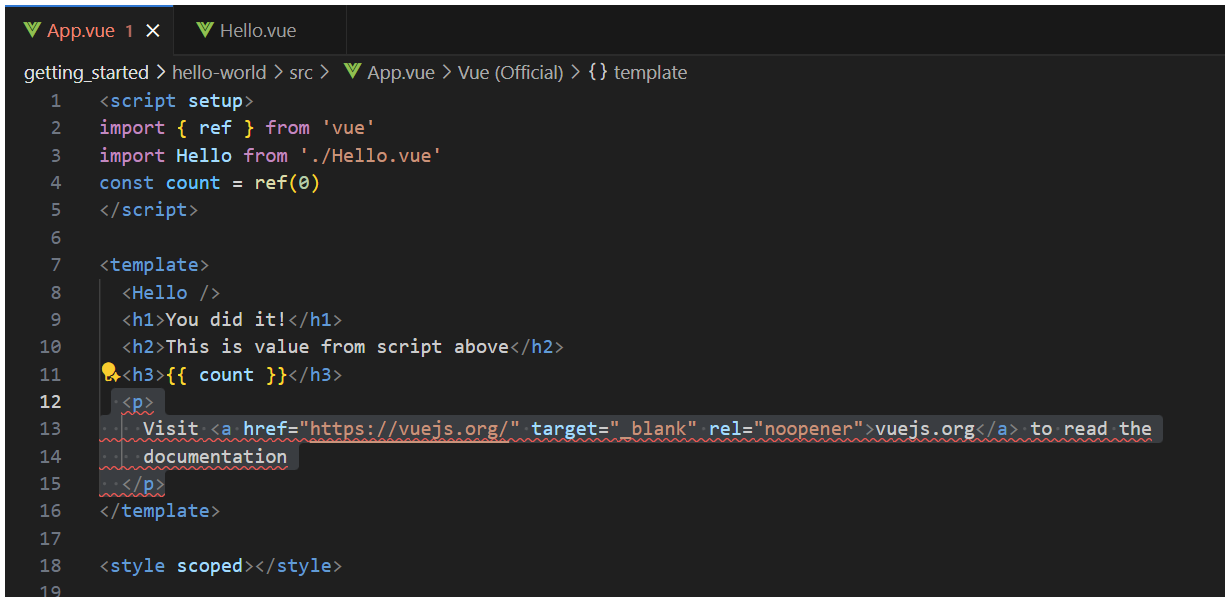The width and height of the screenshot is (1230, 602).
Task: Select the App.vue tab
Action: [81, 31]
